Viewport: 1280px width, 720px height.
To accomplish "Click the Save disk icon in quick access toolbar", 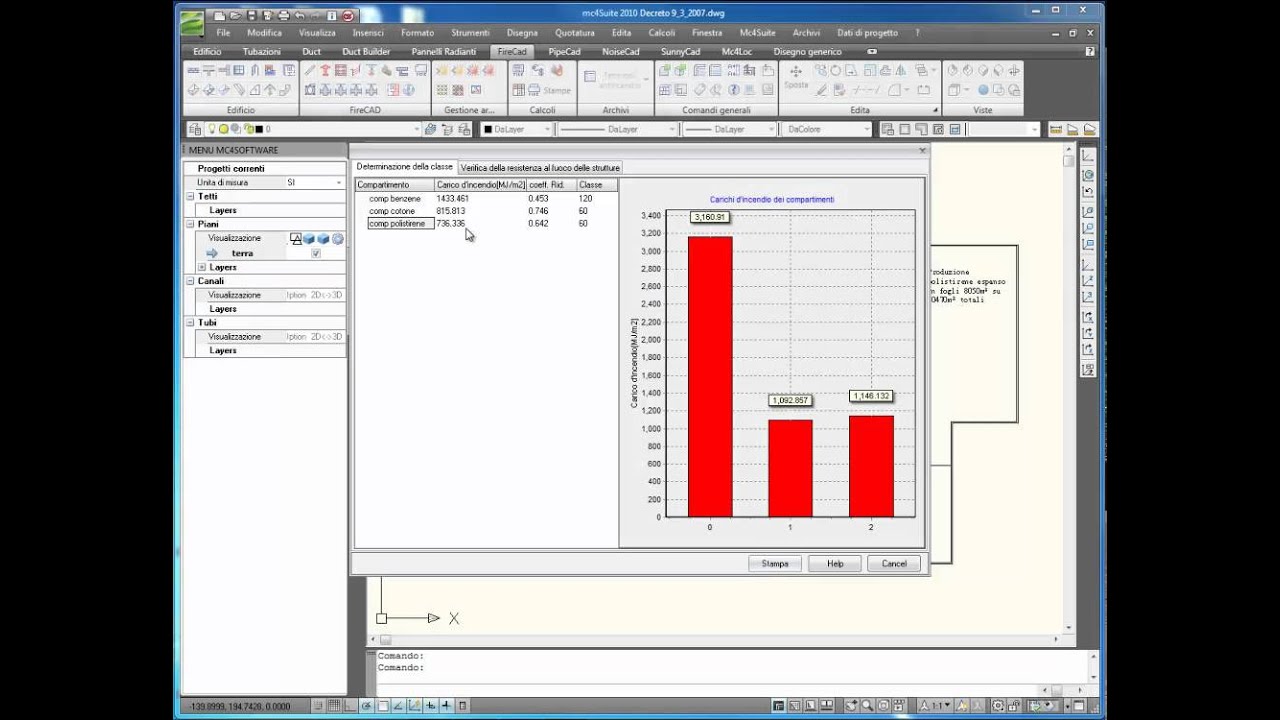I will (x=251, y=16).
